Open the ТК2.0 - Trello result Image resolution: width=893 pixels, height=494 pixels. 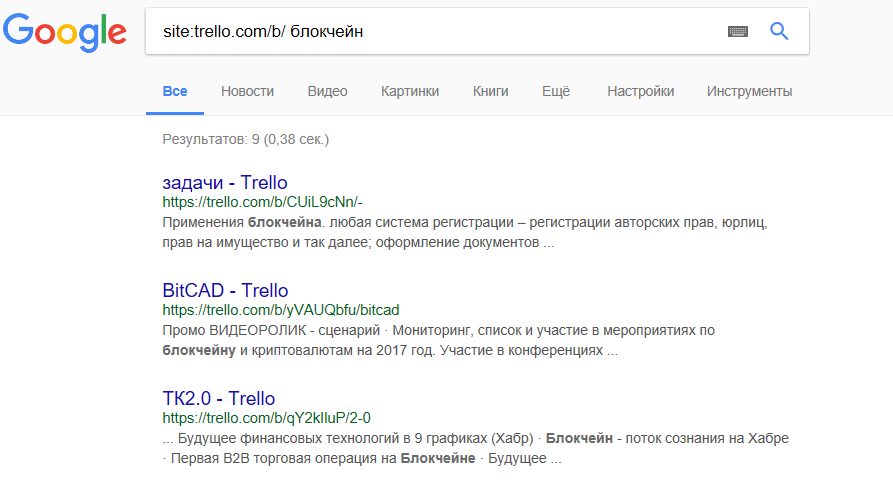(x=218, y=399)
